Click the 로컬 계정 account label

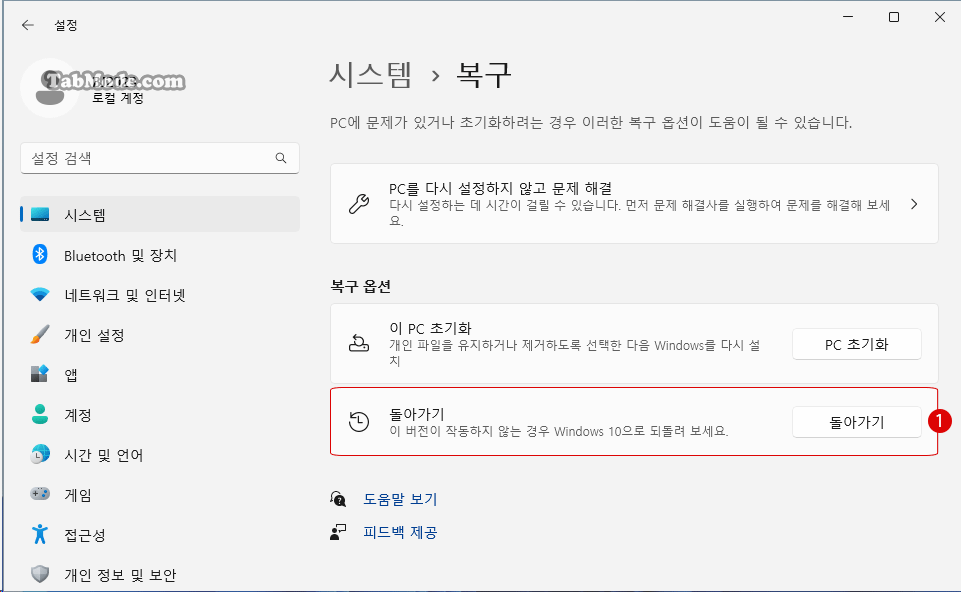(118, 98)
